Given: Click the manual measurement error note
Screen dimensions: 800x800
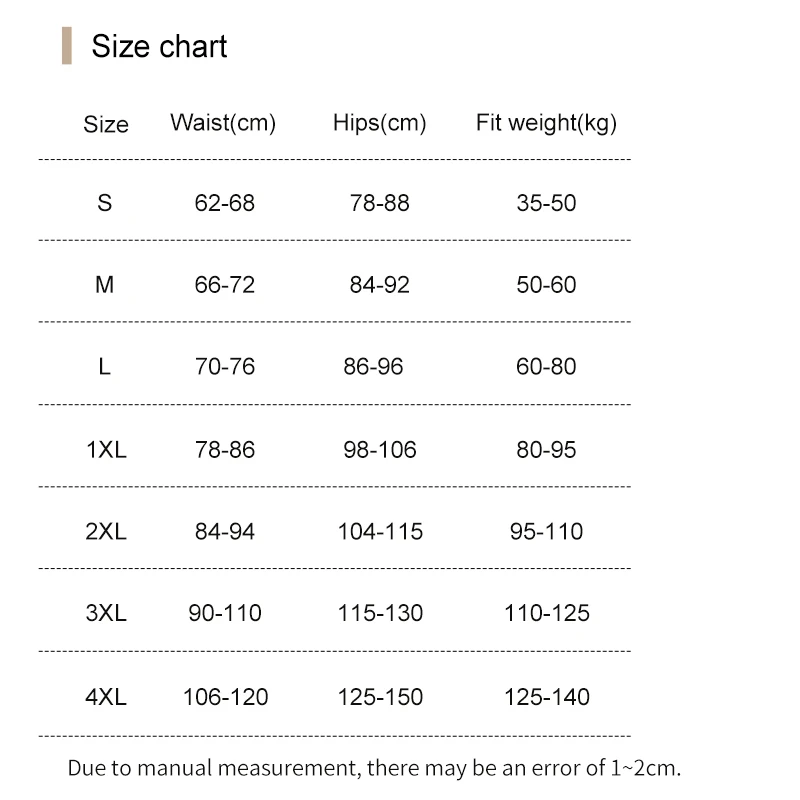Looking at the screenshot, I should click(x=374, y=769).
